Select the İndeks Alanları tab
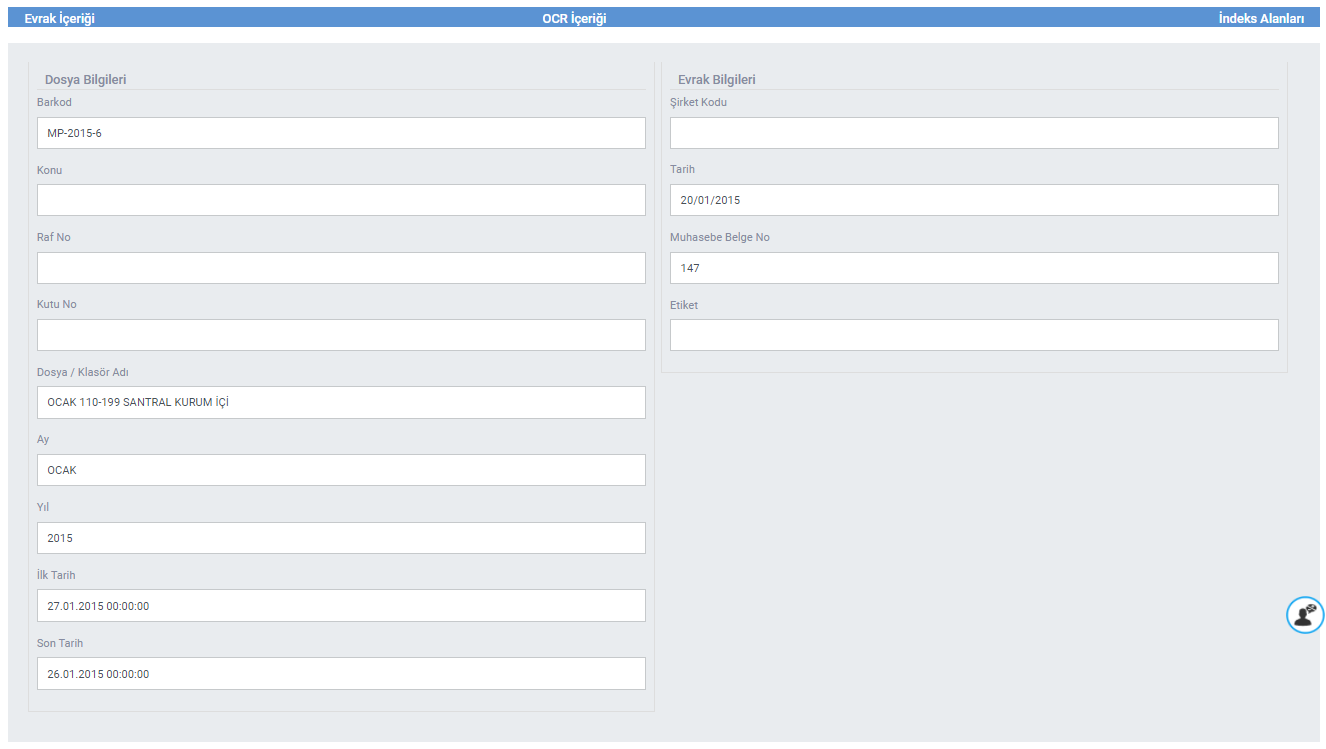This screenshot has width=1326, height=749. click(1260, 18)
